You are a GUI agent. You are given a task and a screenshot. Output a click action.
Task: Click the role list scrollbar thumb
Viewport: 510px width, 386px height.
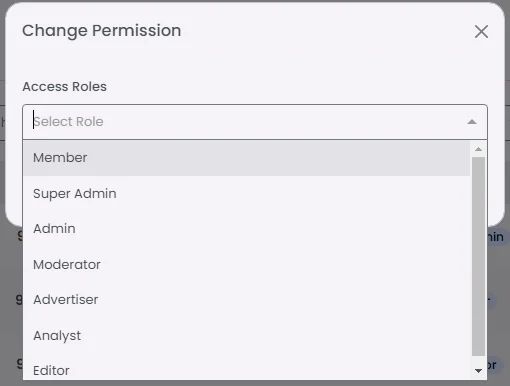(x=478, y=257)
